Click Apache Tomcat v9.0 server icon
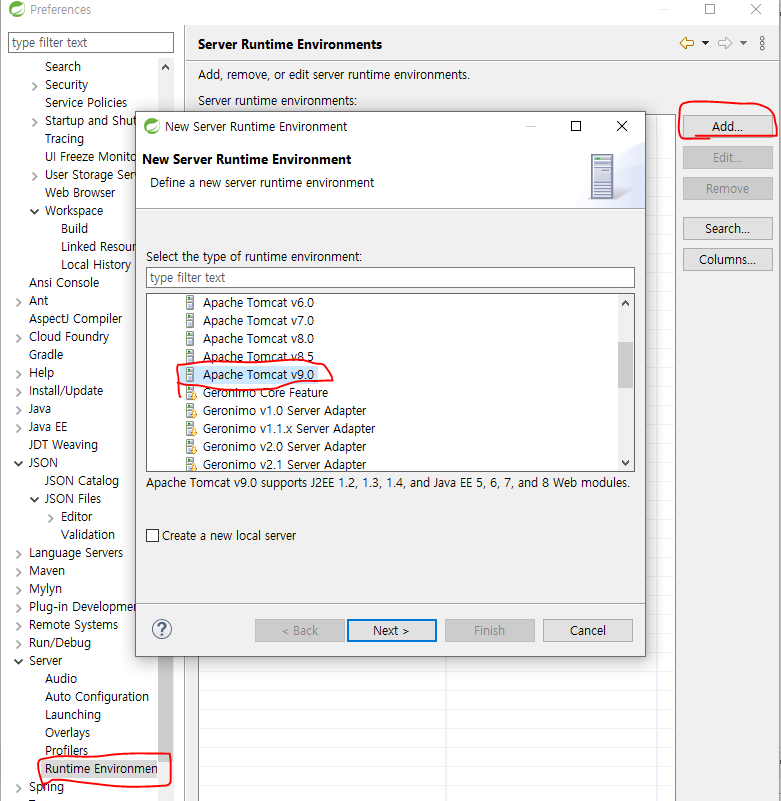 click(x=190, y=374)
